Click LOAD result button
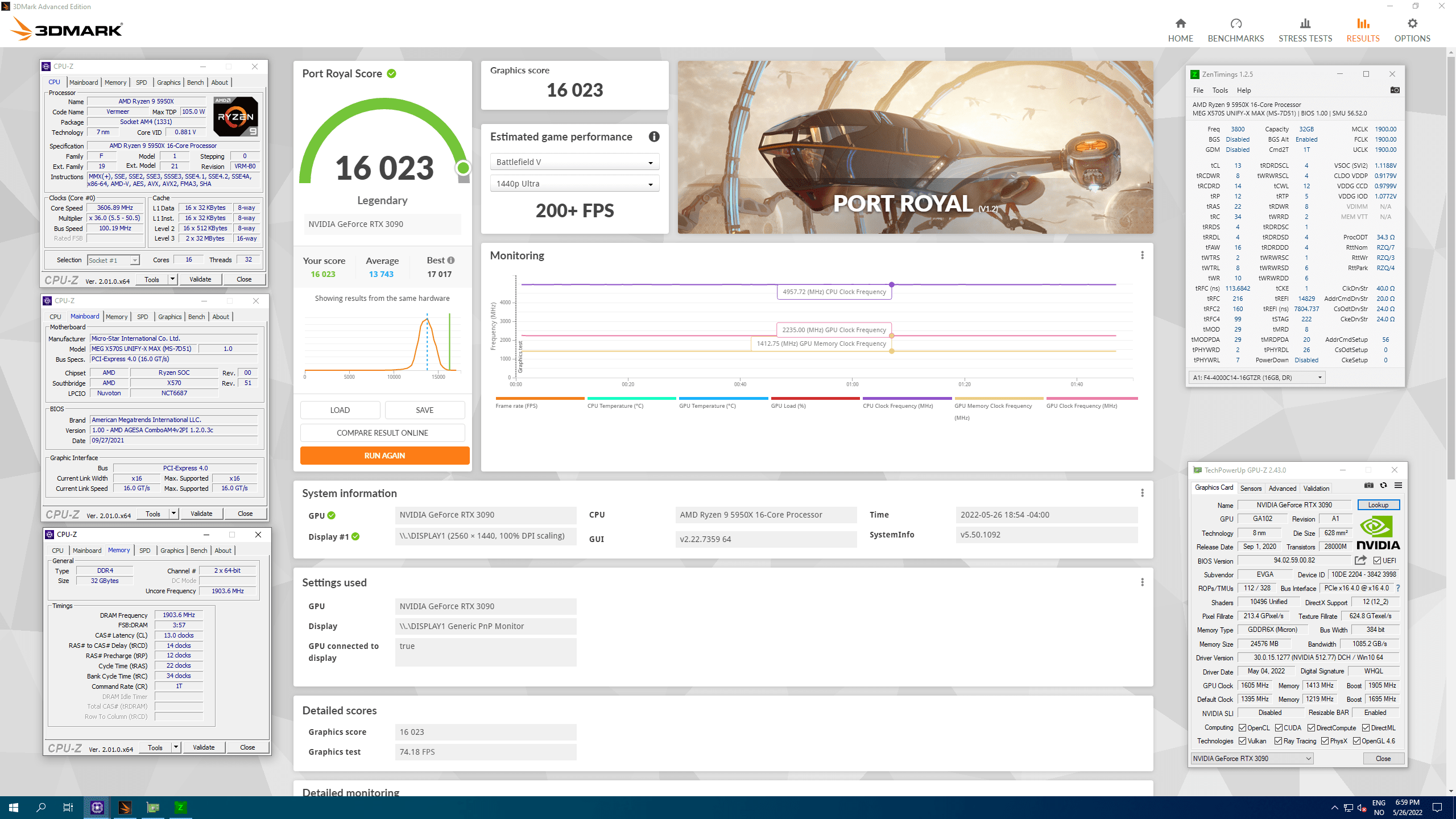Image resolution: width=1456 pixels, height=819 pixels. [x=340, y=410]
